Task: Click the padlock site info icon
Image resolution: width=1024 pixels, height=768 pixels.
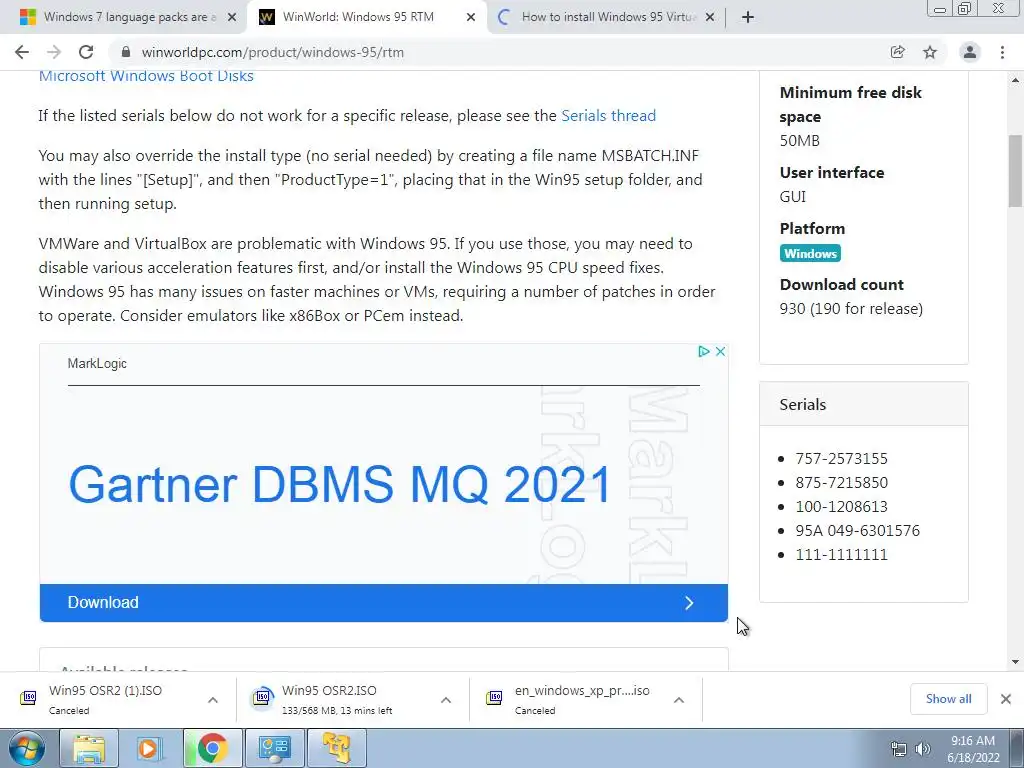Action: pyautogui.click(x=126, y=52)
